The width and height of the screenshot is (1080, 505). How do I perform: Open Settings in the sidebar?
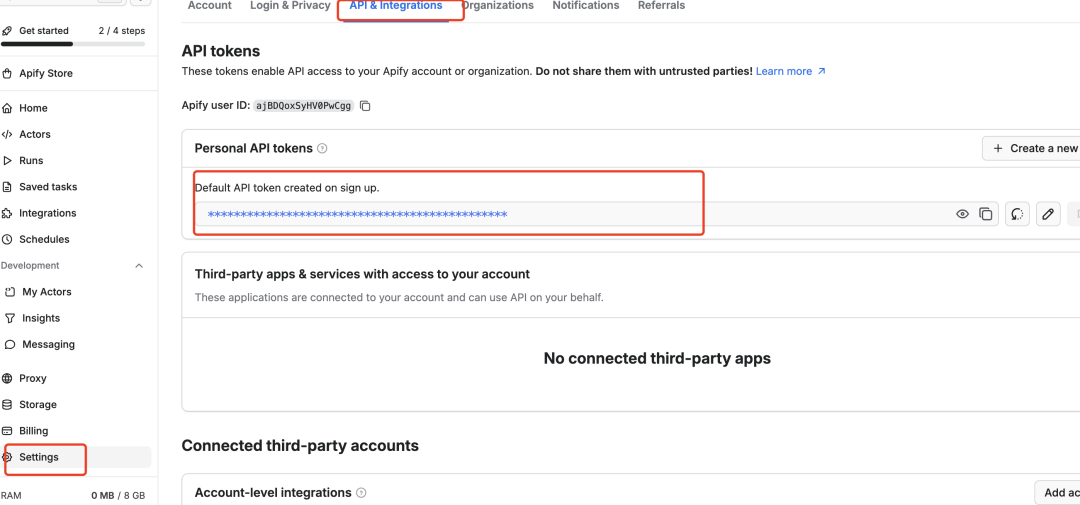39,457
